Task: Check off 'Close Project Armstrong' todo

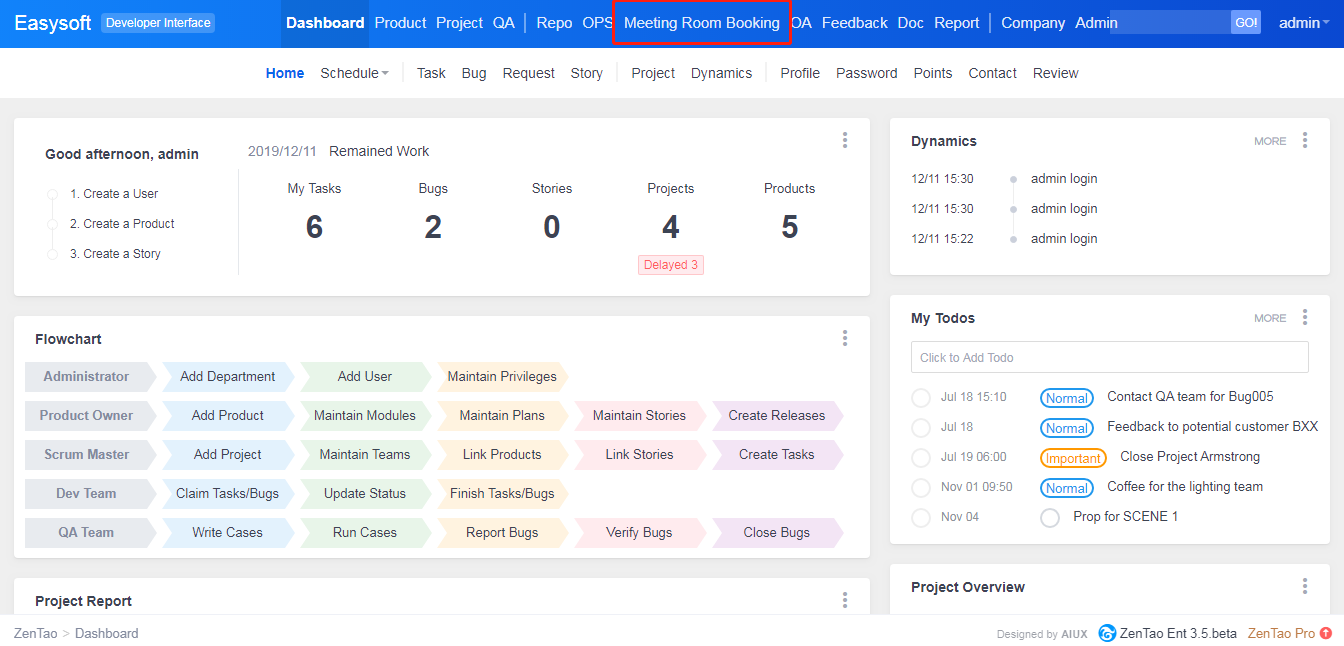Action: [x=921, y=458]
